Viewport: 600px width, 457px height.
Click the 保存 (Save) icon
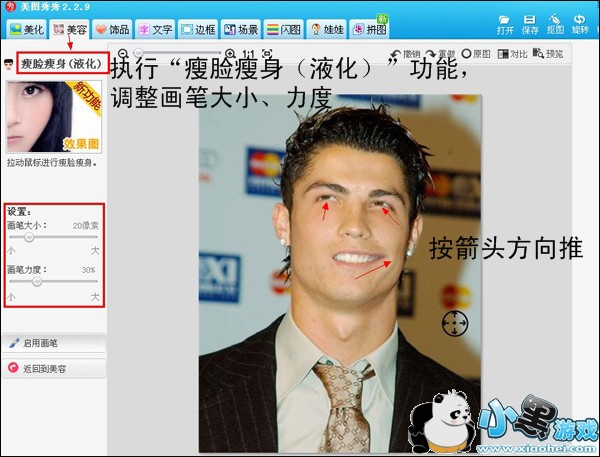click(530, 24)
